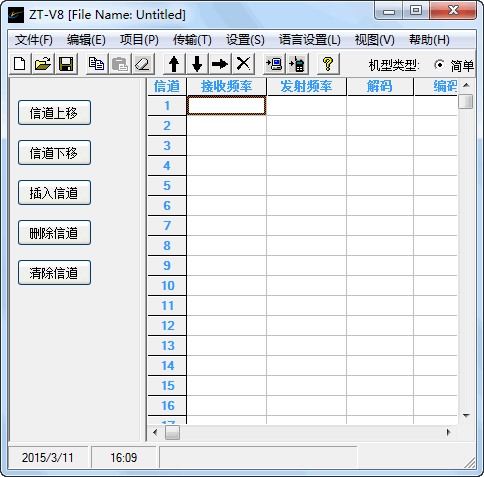Select channel row header 12
Viewport: 484px width, 477px height.
[167, 326]
